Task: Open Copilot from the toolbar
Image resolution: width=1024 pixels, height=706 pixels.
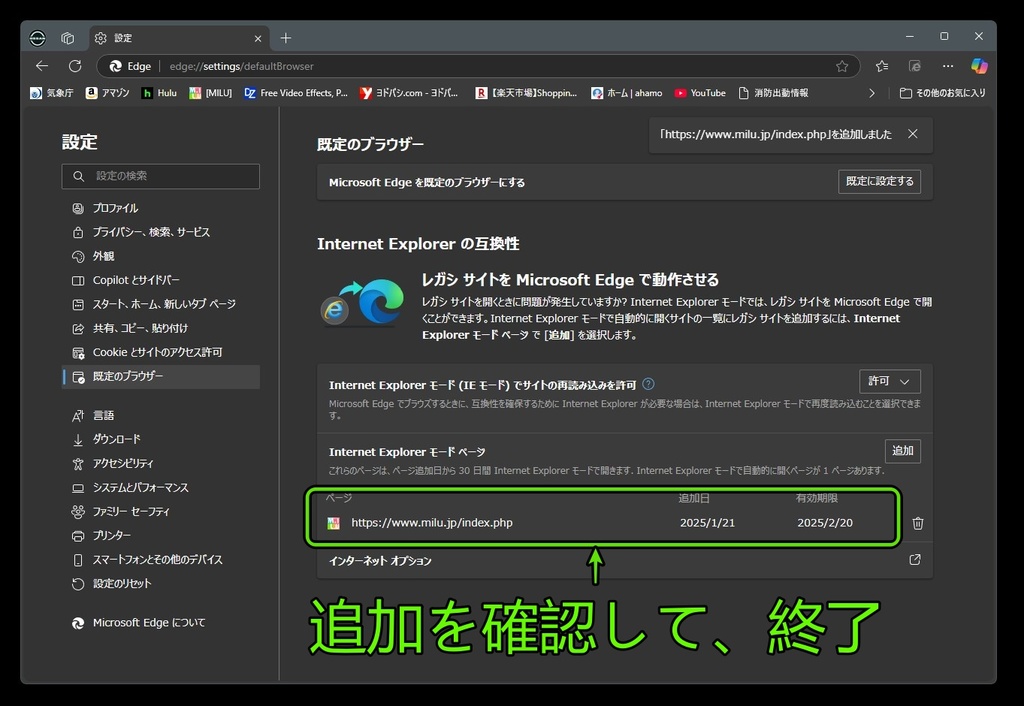Action: pos(979,66)
